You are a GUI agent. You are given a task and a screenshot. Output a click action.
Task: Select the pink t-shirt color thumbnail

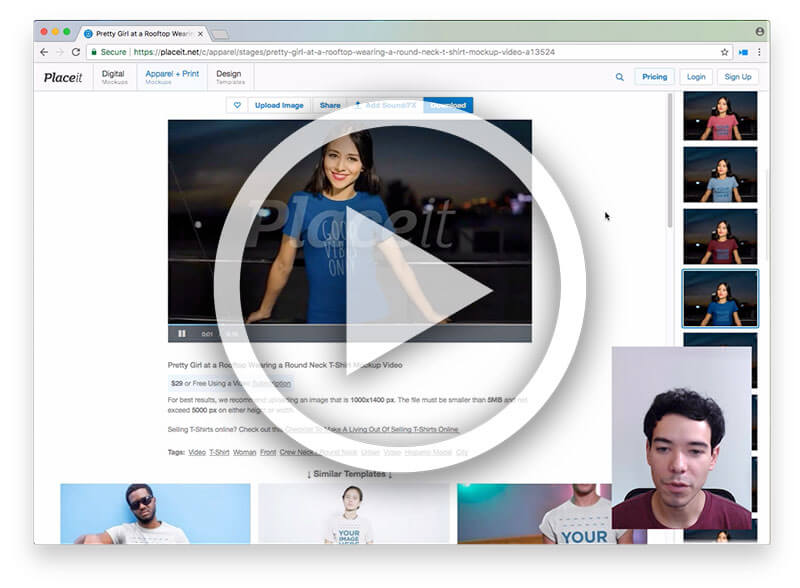(720, 116)
